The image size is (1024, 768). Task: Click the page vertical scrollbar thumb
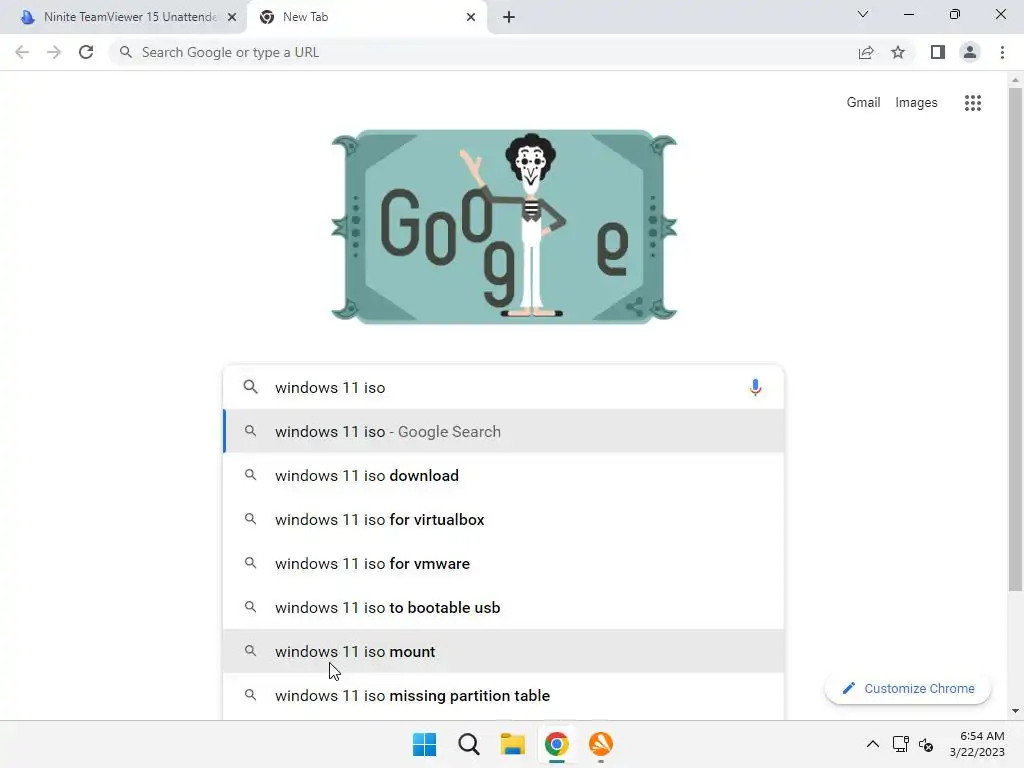pos(1015,340)
